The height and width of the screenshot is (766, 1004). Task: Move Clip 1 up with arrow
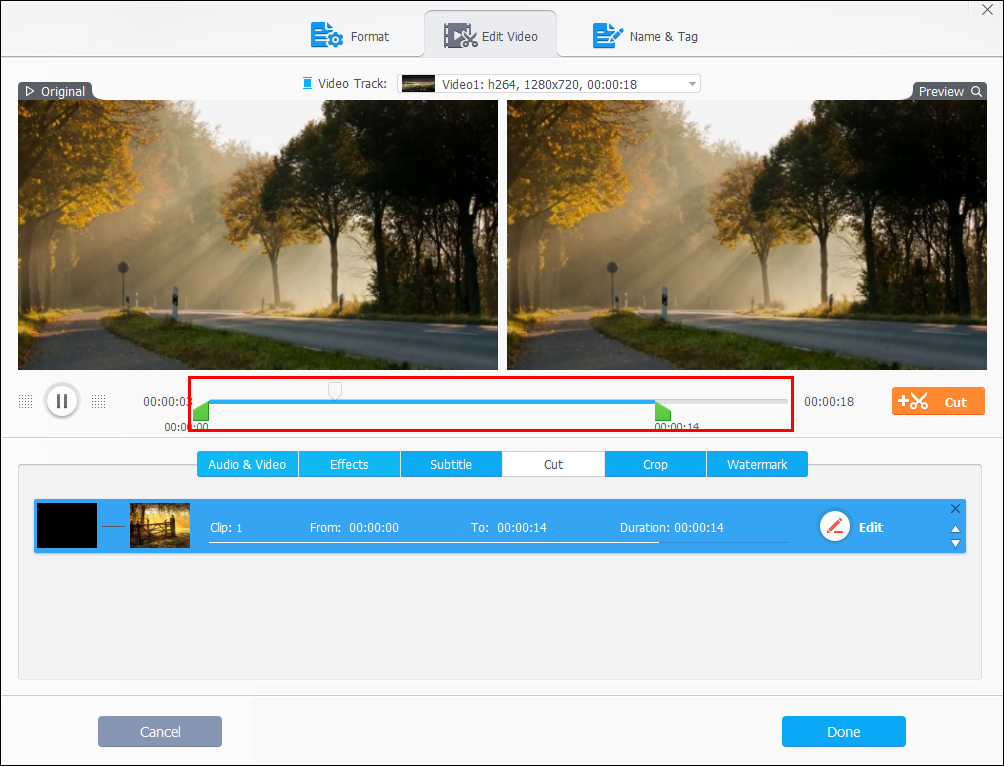955,529
